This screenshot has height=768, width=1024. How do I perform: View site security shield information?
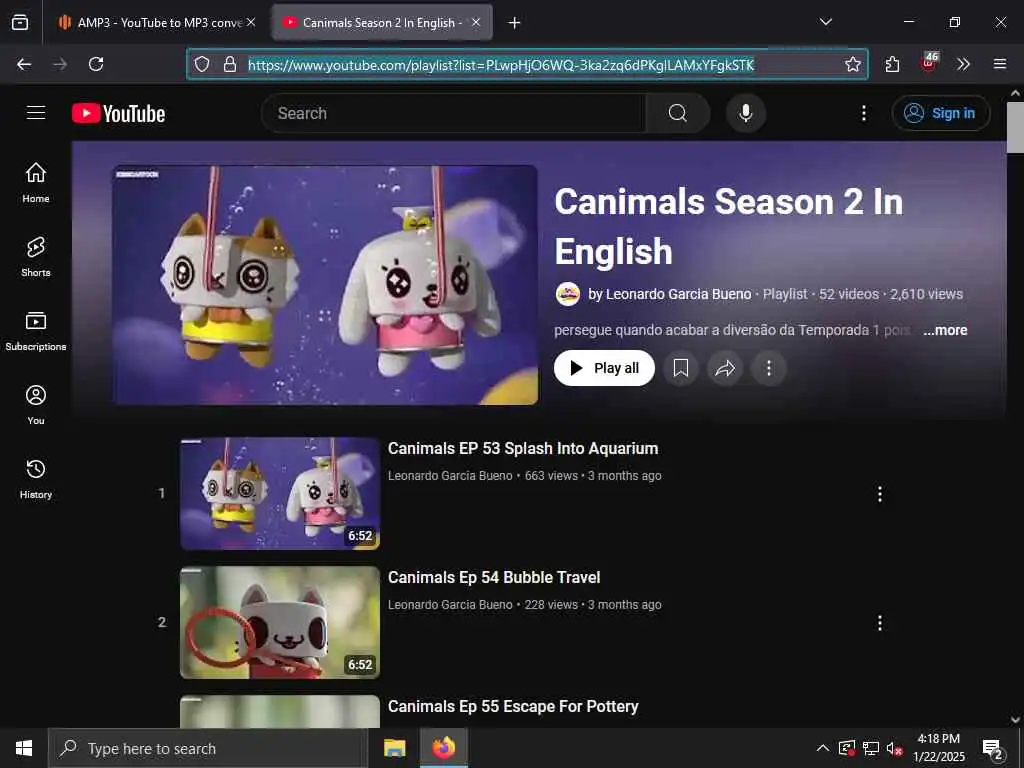pyautogui.click(x=202, y=64)
